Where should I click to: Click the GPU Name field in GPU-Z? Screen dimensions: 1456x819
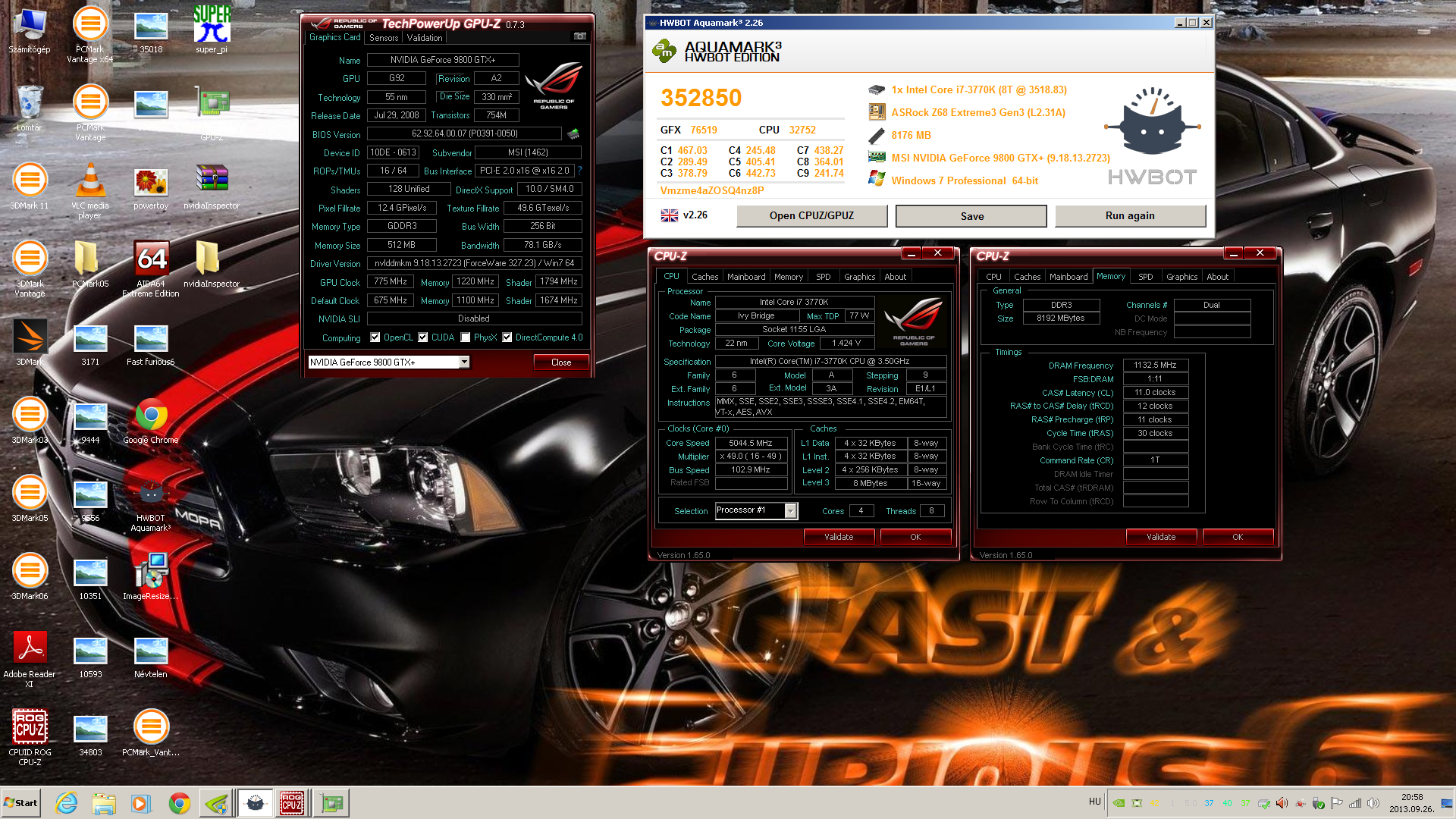click(443, 60)
